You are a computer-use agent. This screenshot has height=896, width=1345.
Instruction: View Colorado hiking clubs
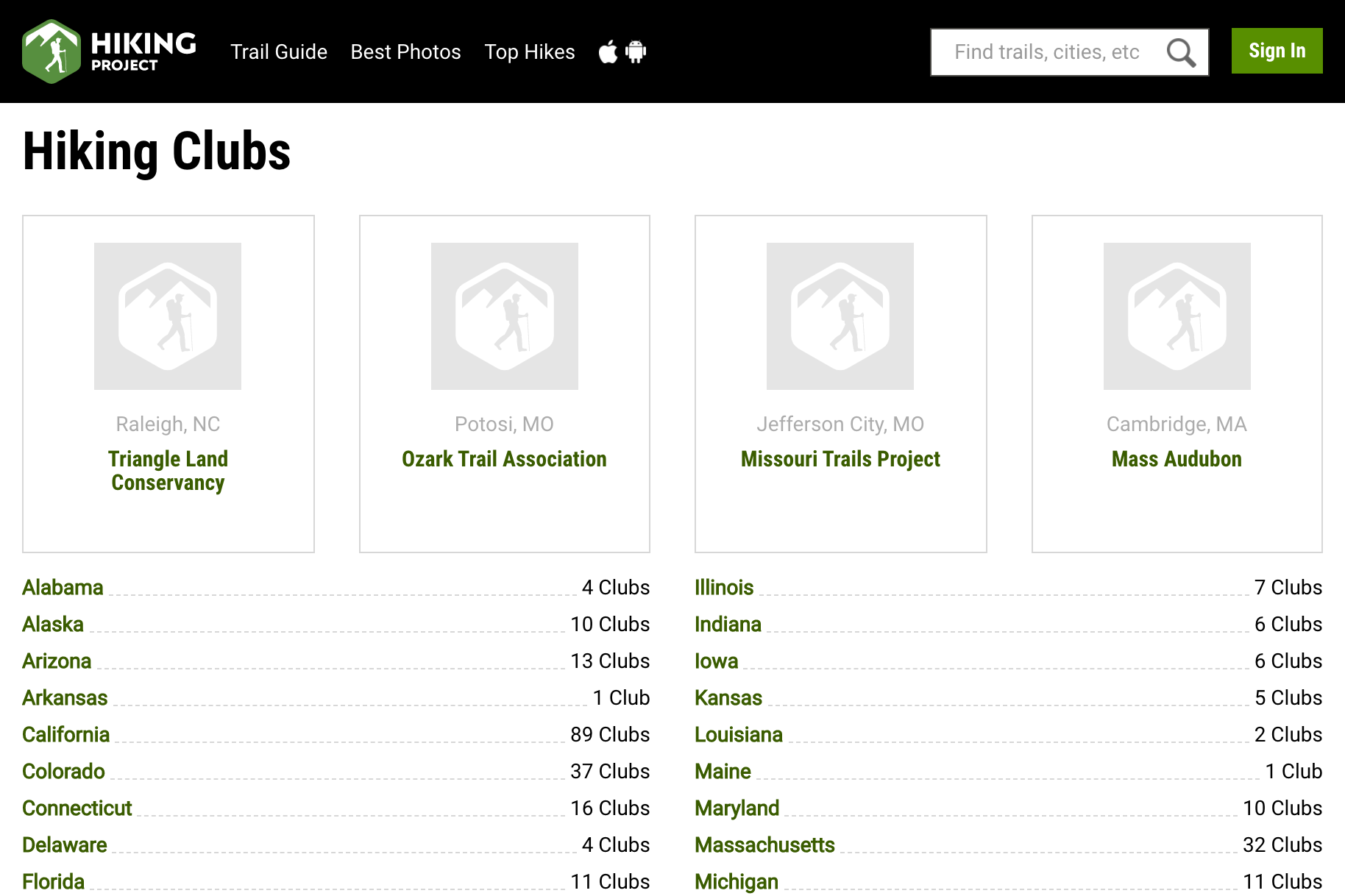[63, 772]
